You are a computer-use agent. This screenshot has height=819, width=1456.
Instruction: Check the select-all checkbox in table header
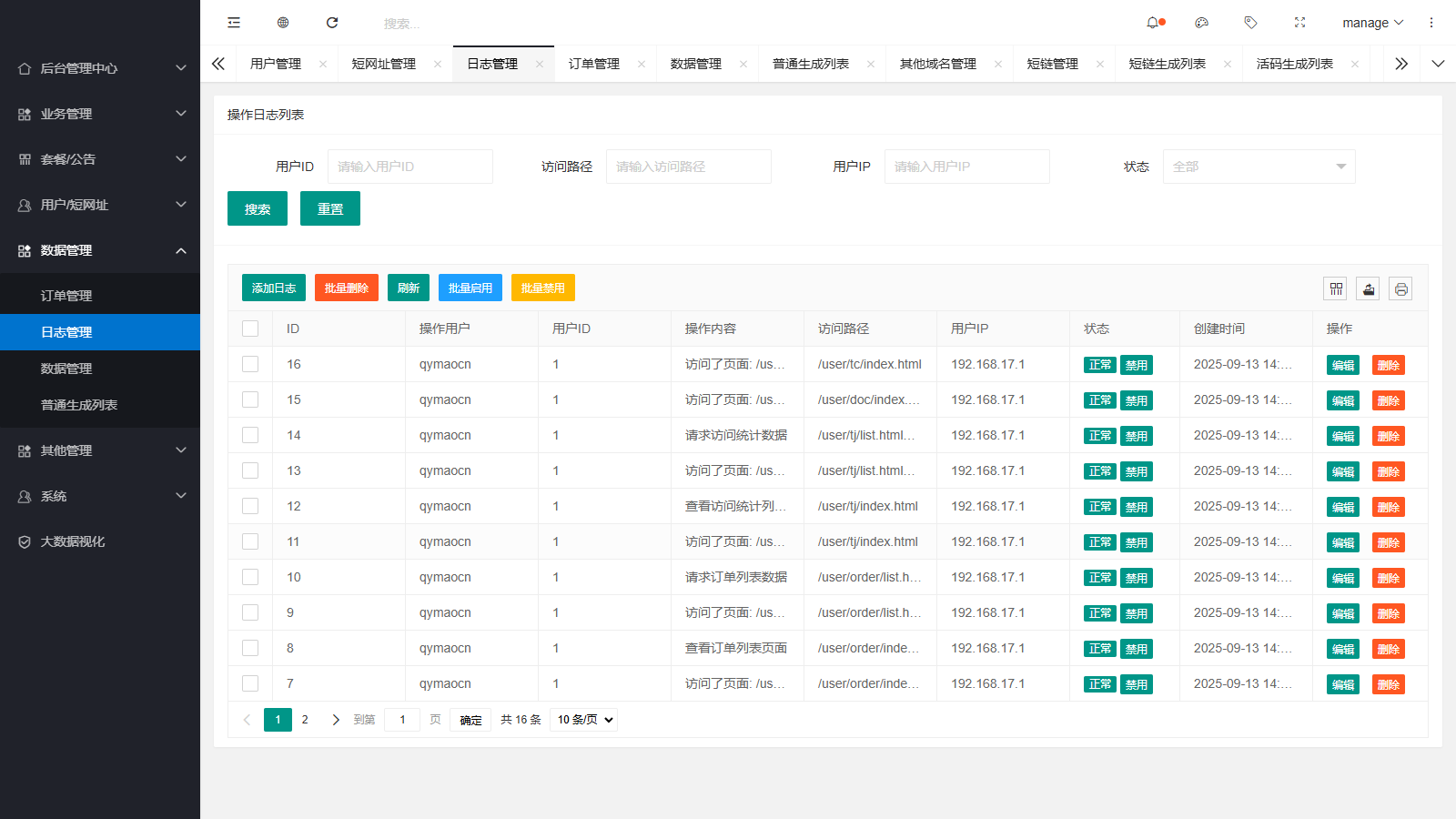coord(250,329)
